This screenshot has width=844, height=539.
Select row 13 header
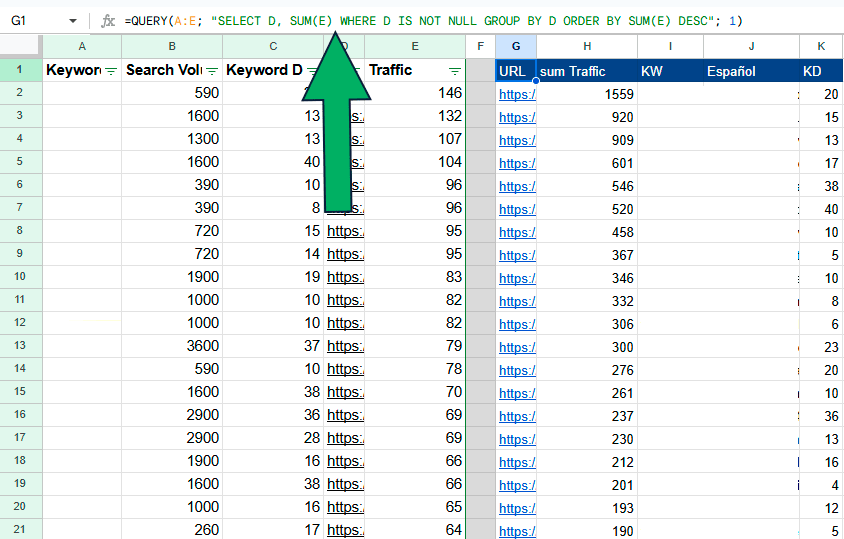[x=20, y=346]
